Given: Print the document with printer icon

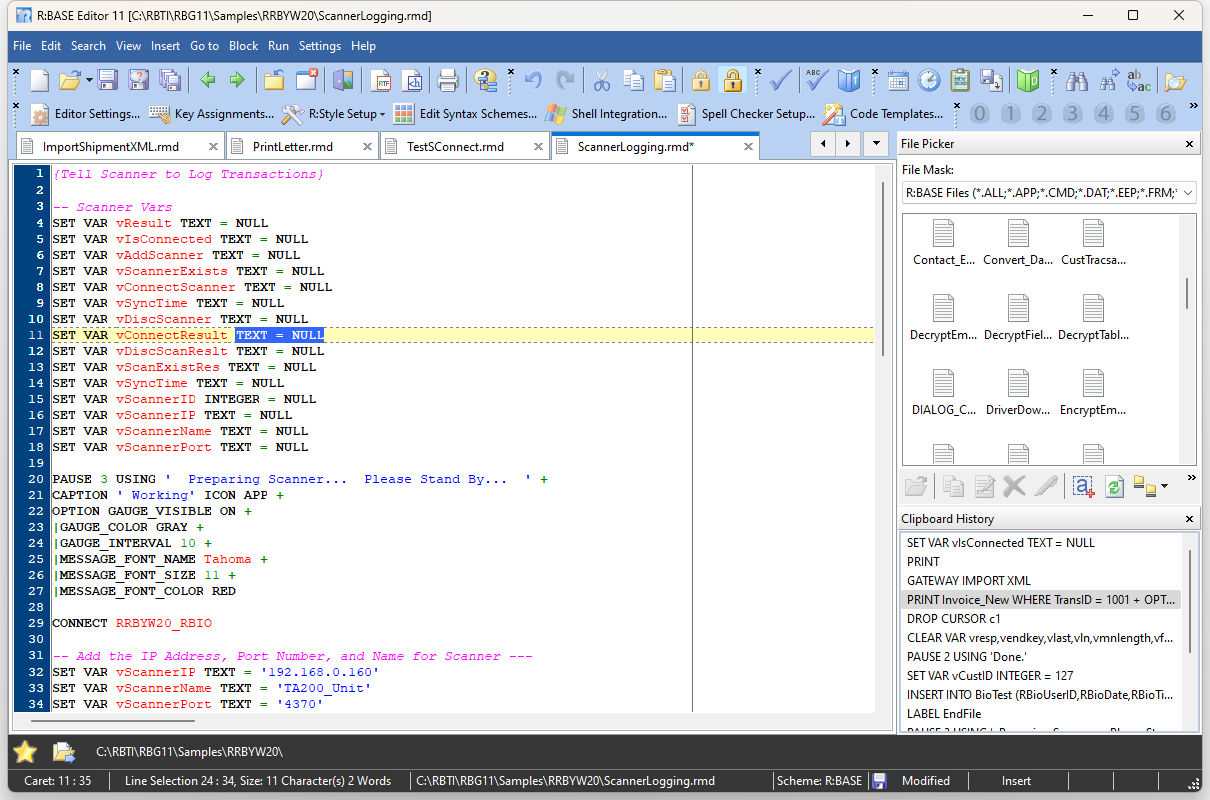Looking at the screenshot, I should click(448, 80).
